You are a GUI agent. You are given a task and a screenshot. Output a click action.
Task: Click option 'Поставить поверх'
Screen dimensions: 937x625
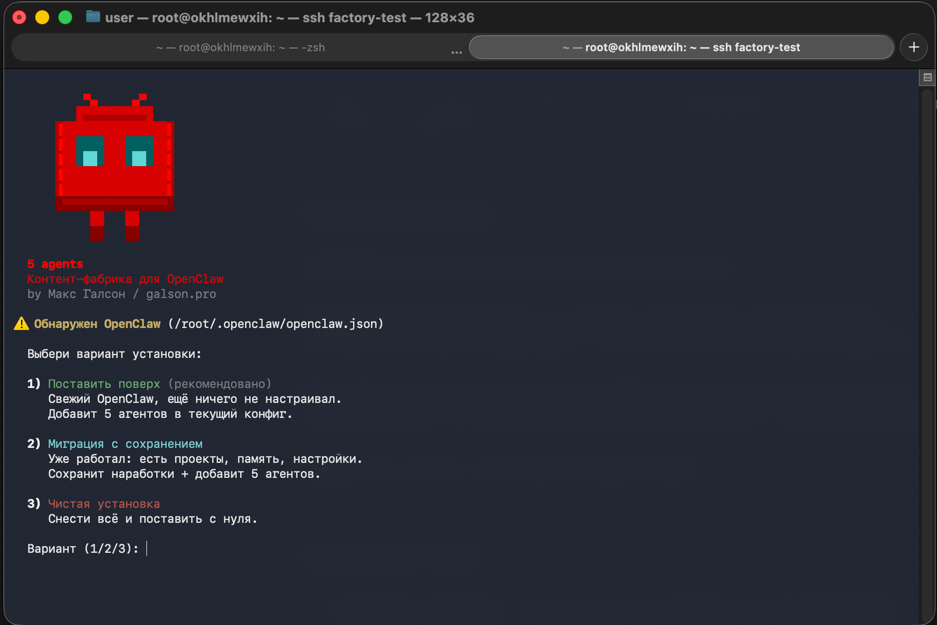(x=104, y=384)
